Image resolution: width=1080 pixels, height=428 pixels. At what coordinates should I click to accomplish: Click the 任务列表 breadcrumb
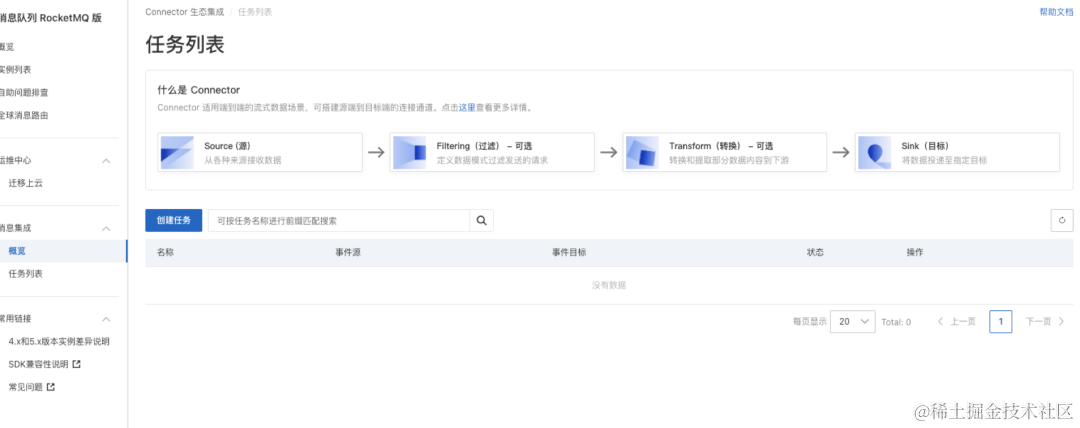click(255, 12)
